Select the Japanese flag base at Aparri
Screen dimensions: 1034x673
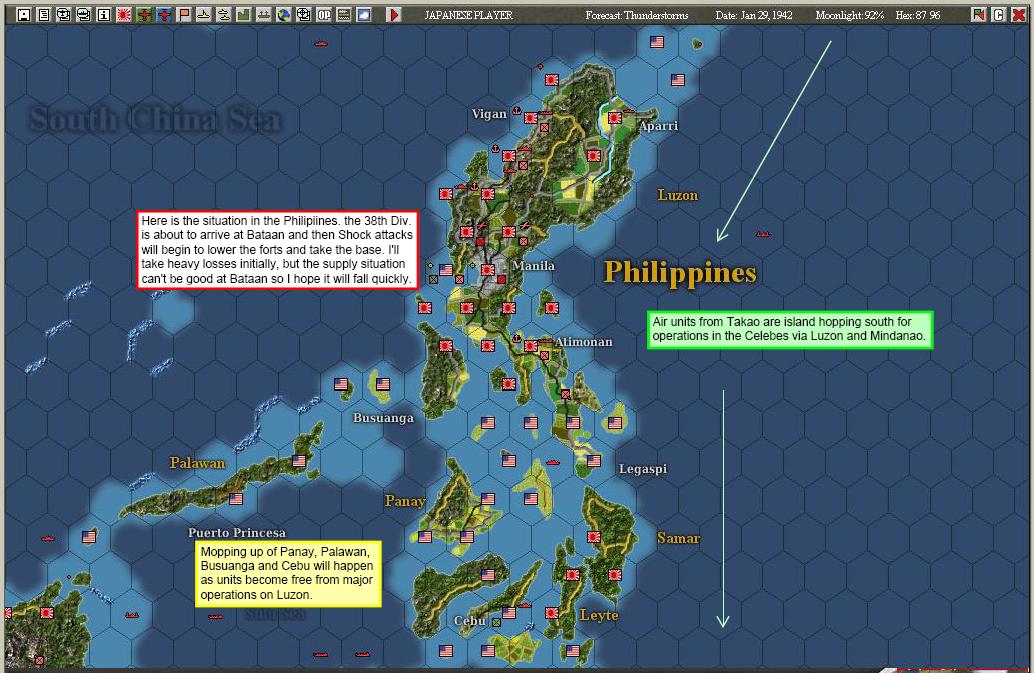[x=615, y=118]
